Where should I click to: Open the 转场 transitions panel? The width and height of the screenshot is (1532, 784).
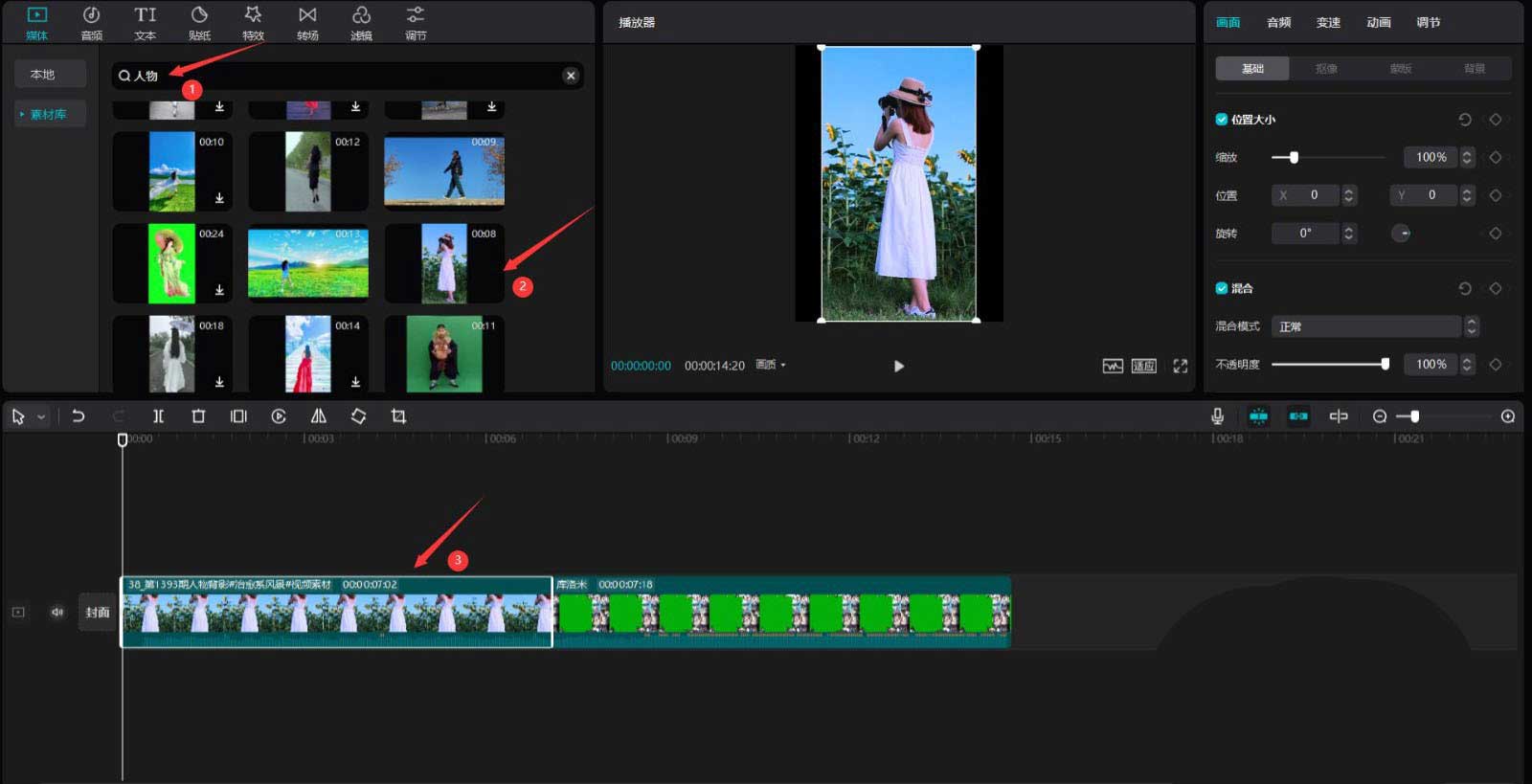(x=307, y=23)
